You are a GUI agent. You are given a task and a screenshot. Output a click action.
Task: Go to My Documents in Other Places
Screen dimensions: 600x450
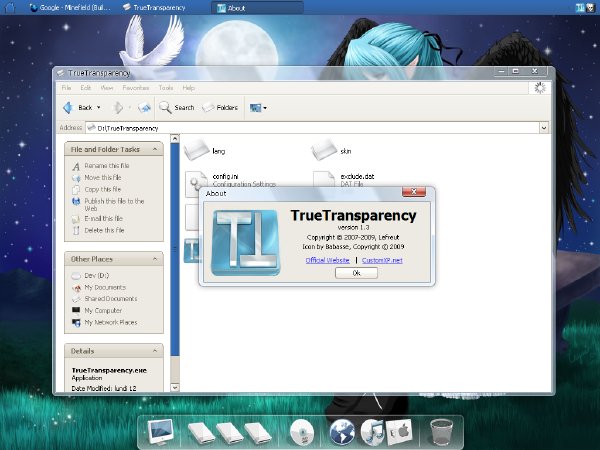click(x=105, y=287)
